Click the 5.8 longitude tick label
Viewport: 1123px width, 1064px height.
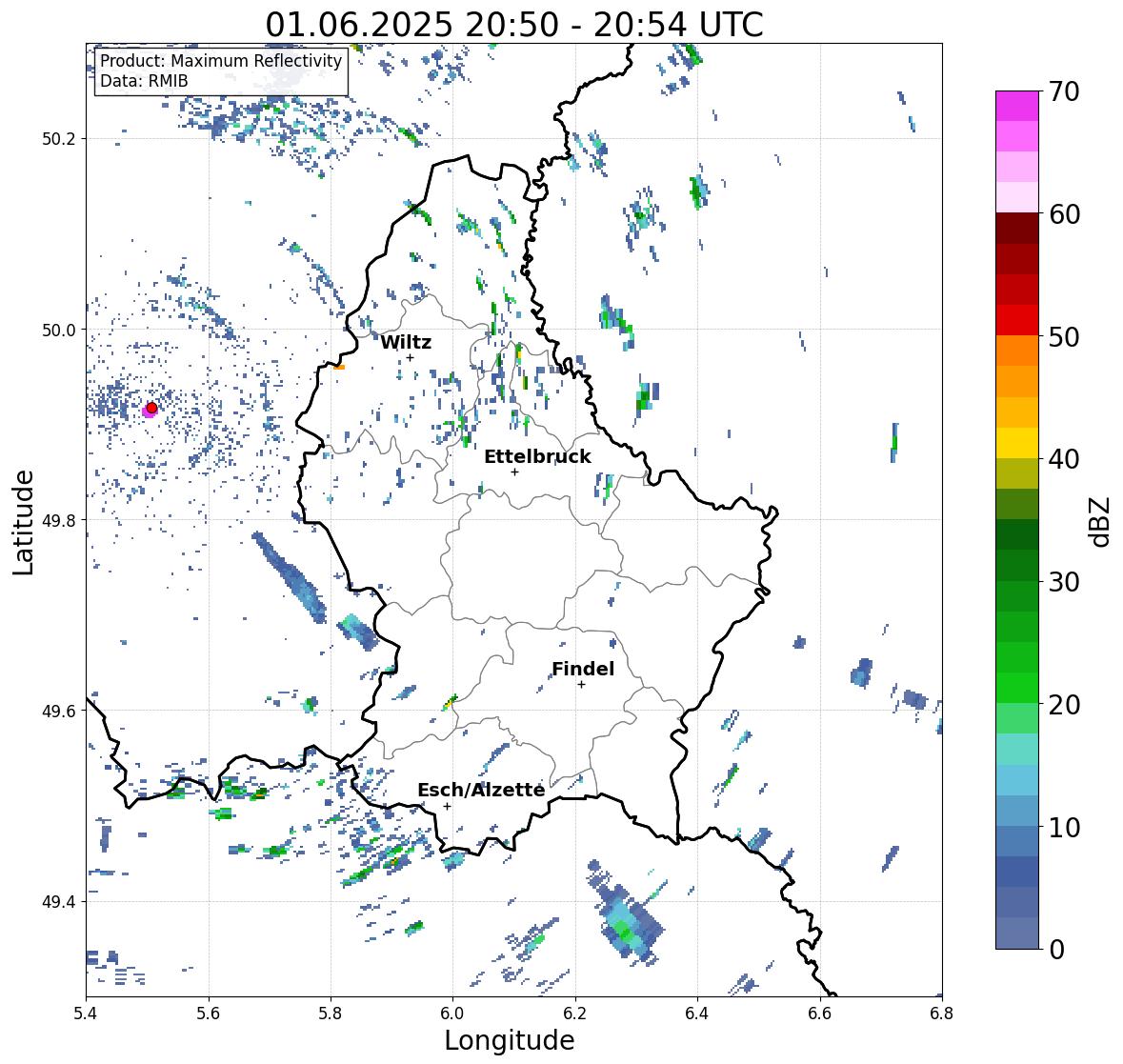coord(331,1014)
